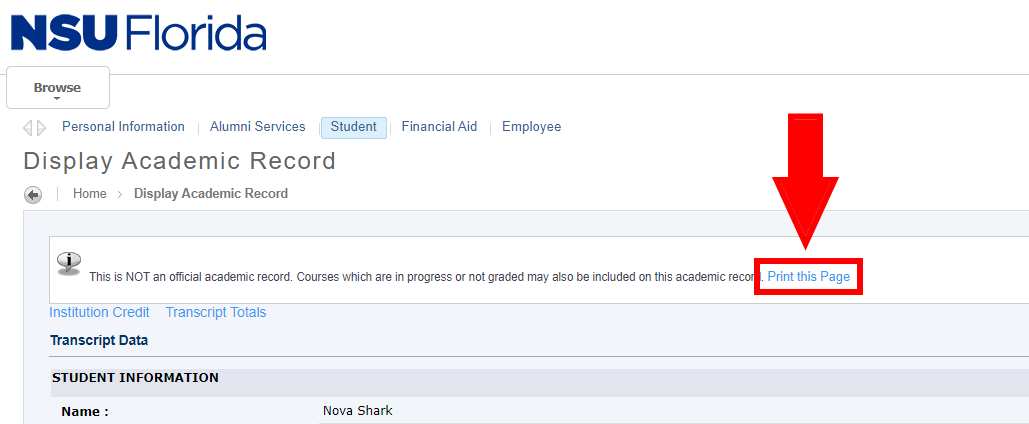Click the Print this Page link
The image size is (1029, 424).
[x=808, y=276]
